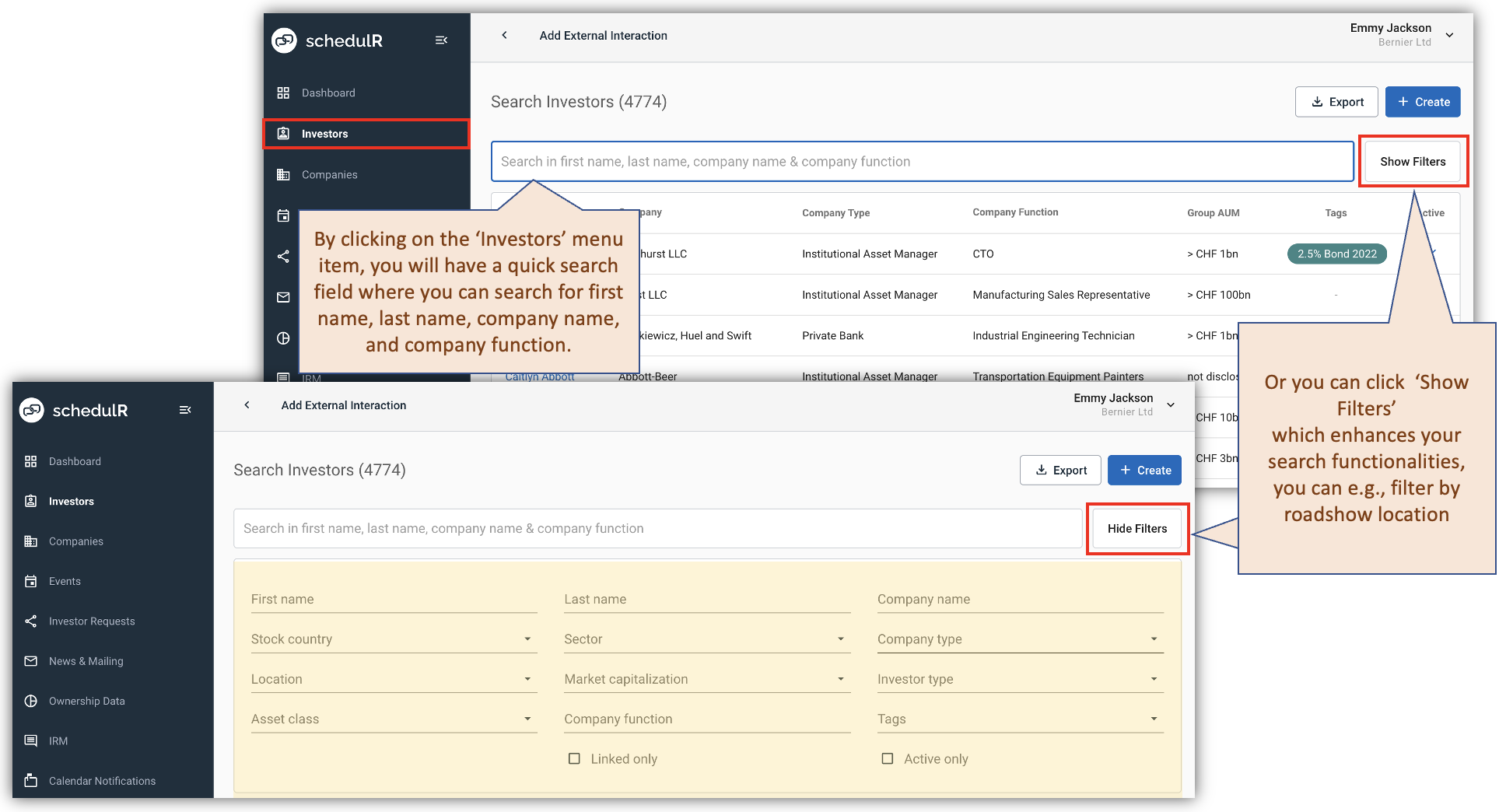1506x812 pixels.
Task: Select Investors in the navigation menu
Action: 72,501
